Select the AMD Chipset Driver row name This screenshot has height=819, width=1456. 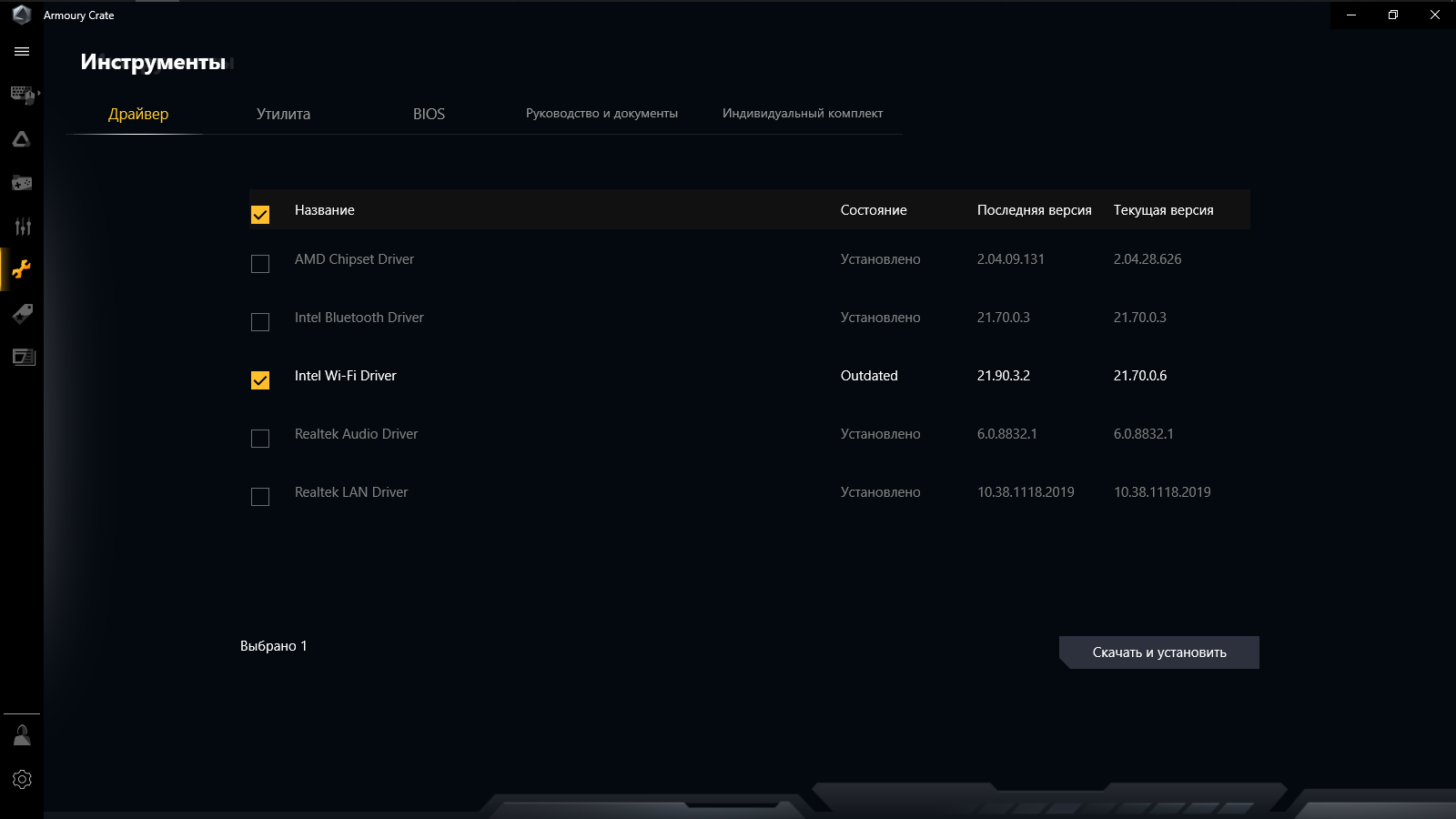[354, 259]
